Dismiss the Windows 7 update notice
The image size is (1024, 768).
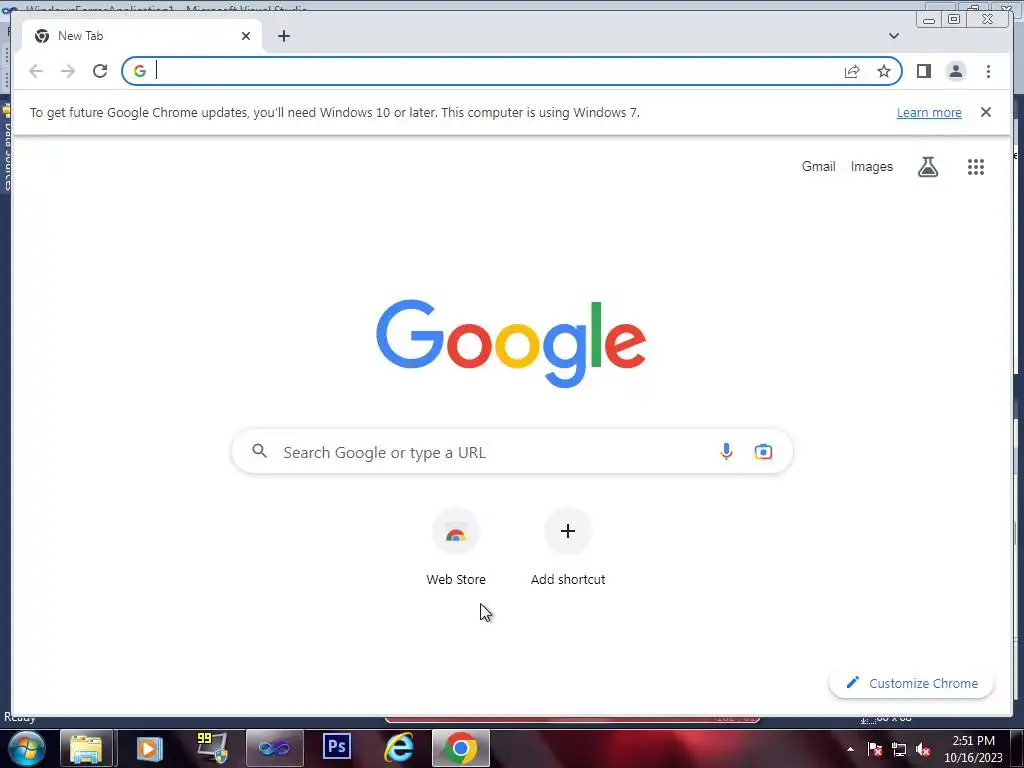click(x=985, y=112)
